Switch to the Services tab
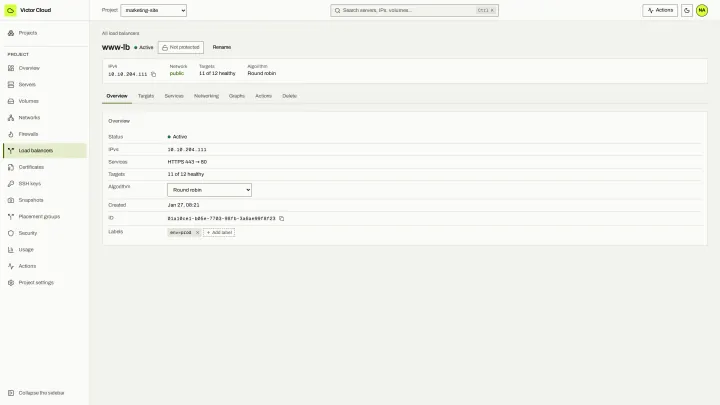 174,96
